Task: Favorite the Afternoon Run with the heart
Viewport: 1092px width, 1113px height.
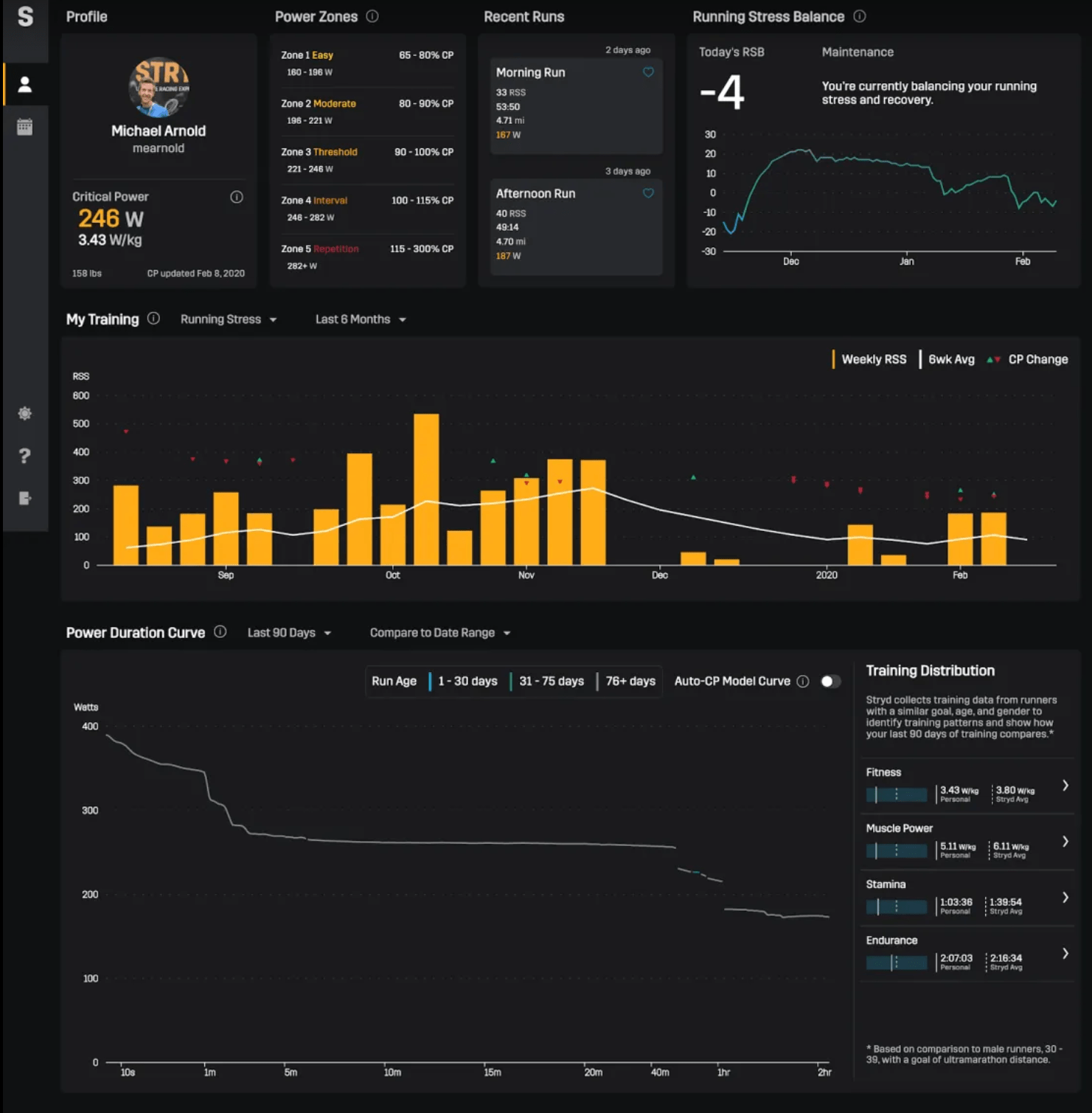Action: (x=648, y=193)
